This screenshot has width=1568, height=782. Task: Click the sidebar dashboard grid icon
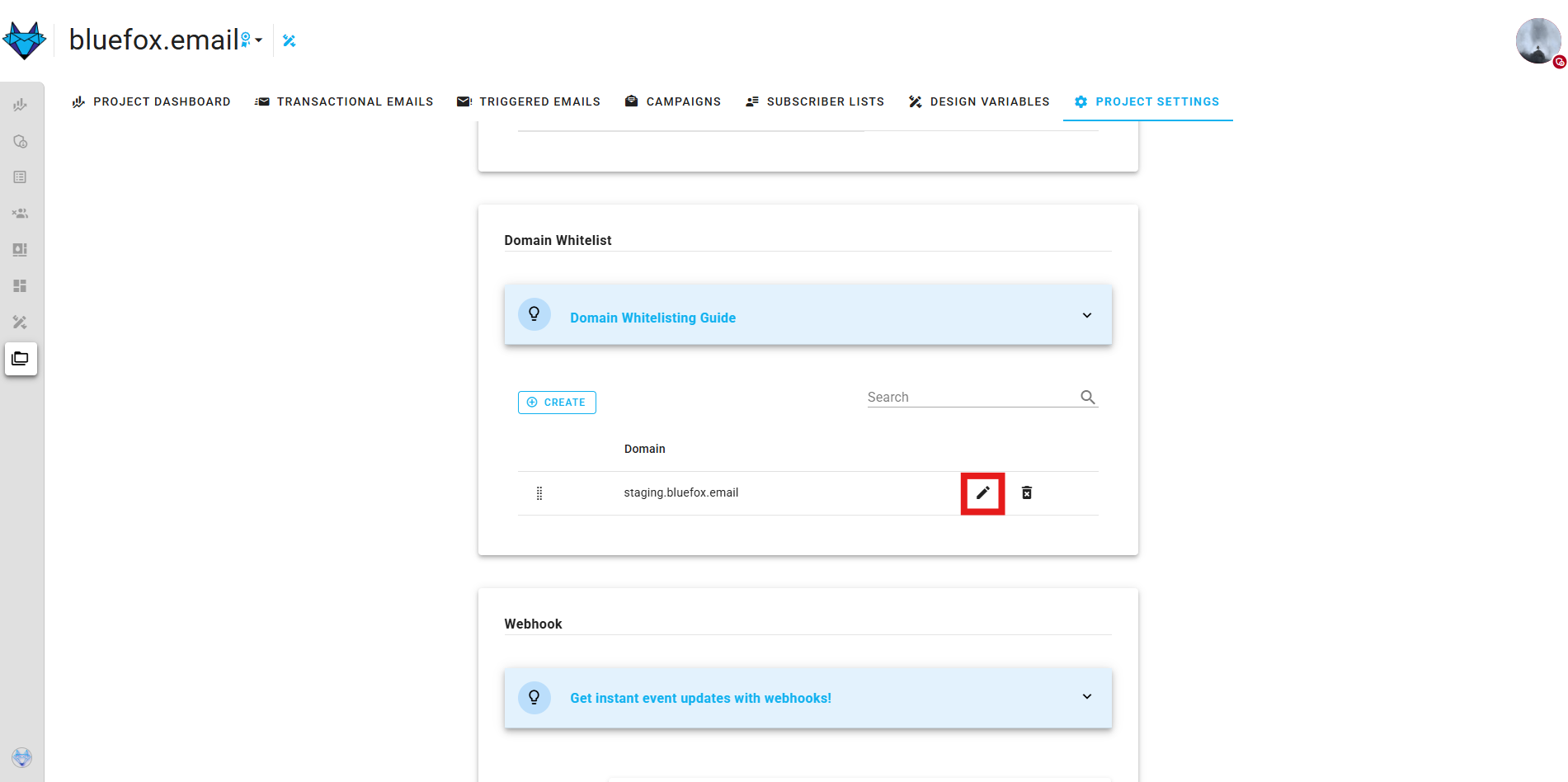pos(21,286)
